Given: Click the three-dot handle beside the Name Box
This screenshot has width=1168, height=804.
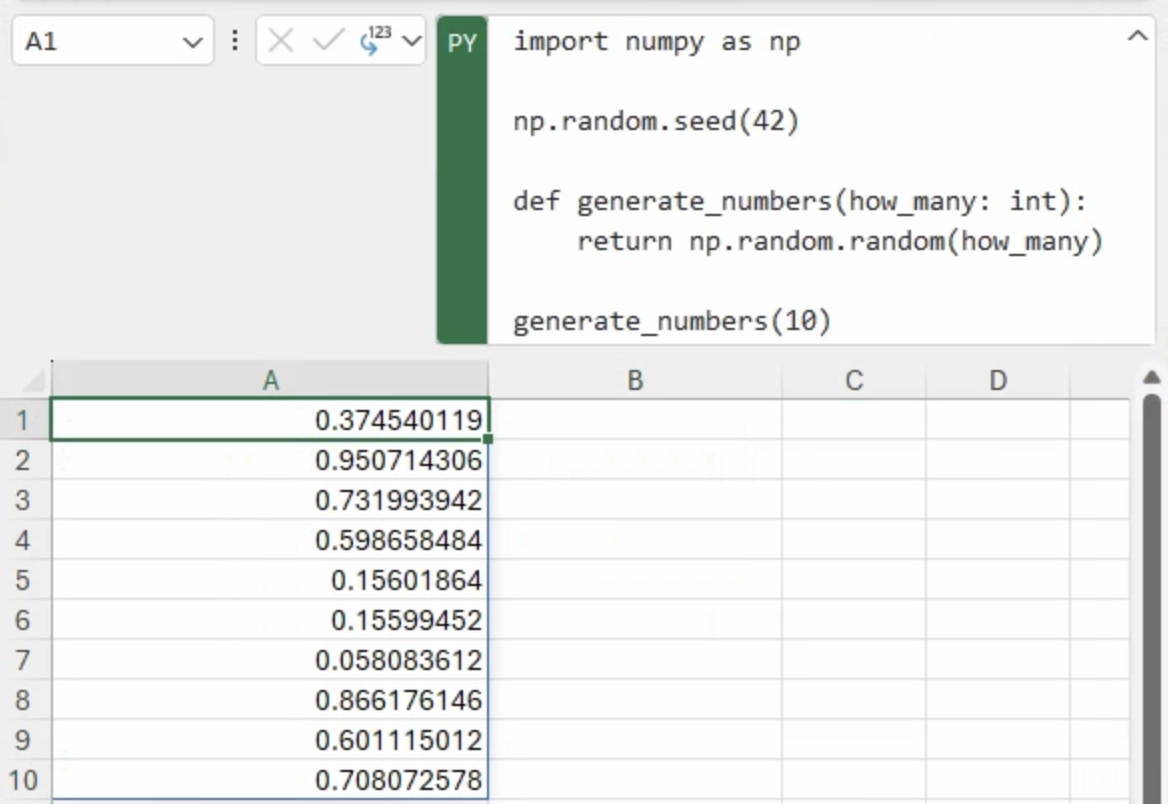Looking at the screenshot, I should pyautogui.click(x=235, y=41).
